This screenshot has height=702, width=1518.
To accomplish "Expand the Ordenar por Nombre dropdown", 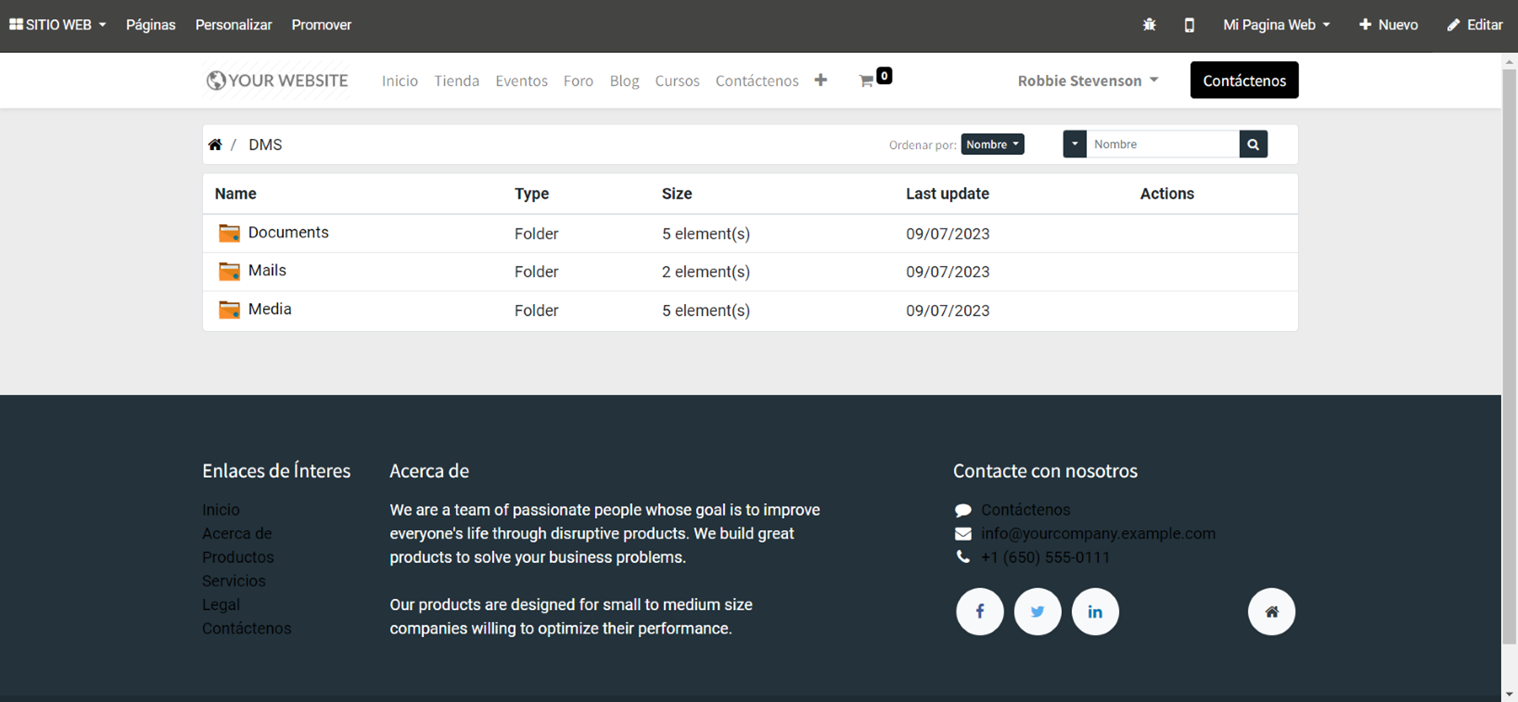I will (x=992, y=144).
